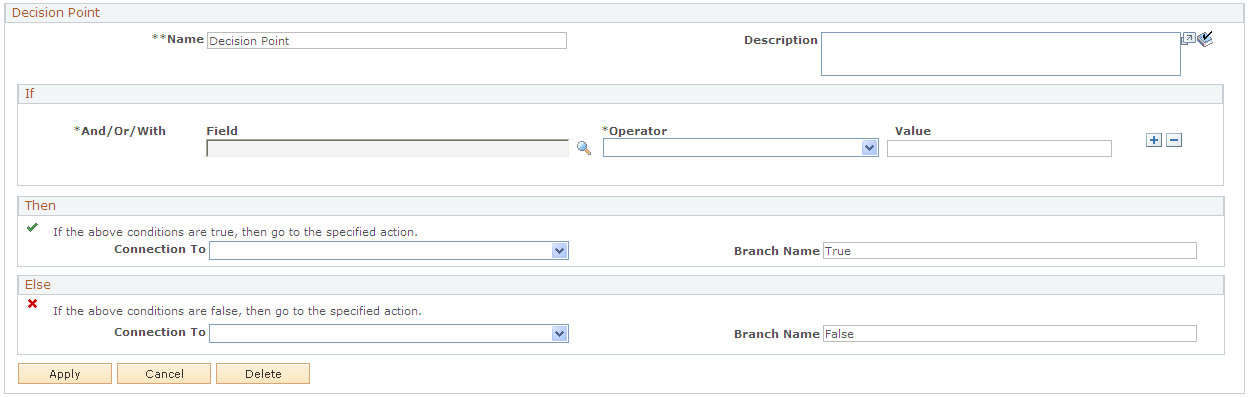Remove the condition row with minus icon

pyautogui.click(x=1174, y=140)
